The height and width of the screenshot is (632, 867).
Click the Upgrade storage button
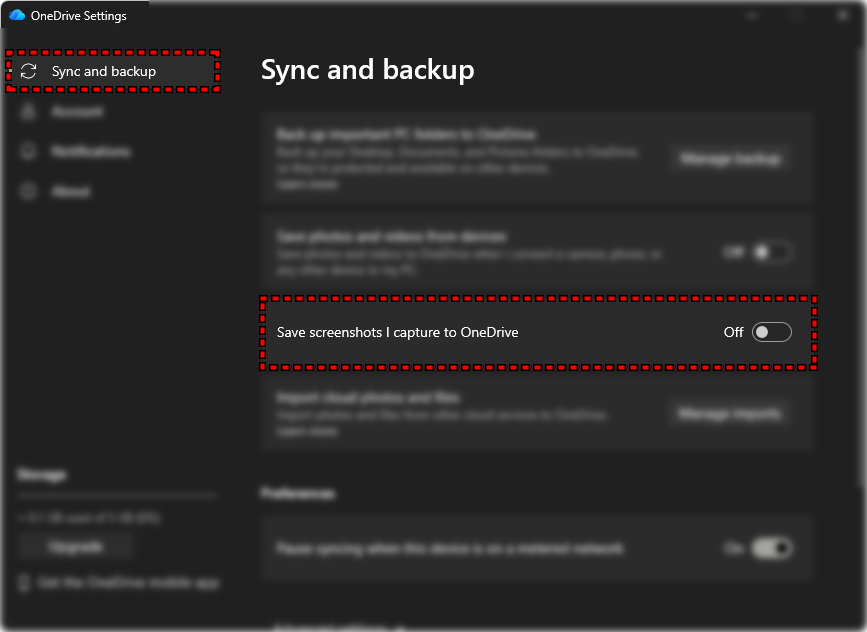point(76,546)
